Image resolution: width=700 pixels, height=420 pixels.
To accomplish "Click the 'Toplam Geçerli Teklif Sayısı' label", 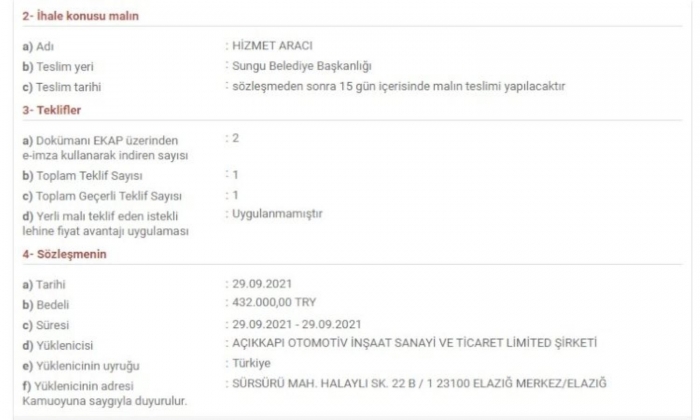I will coord(102,196).
